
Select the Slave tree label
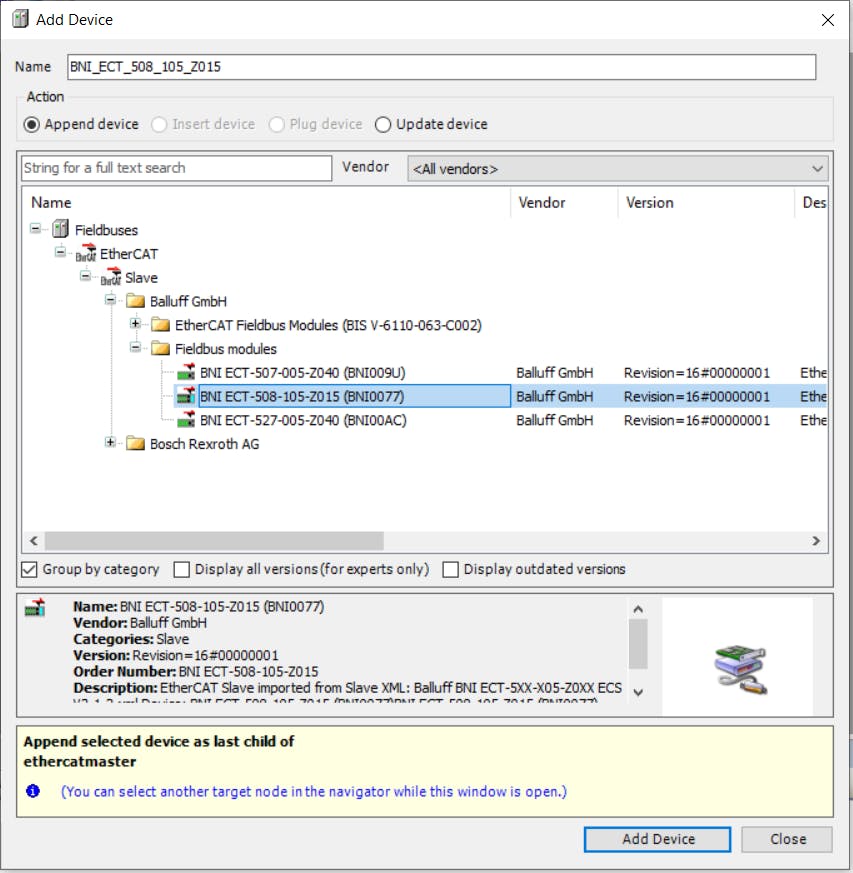click(141, 277)
